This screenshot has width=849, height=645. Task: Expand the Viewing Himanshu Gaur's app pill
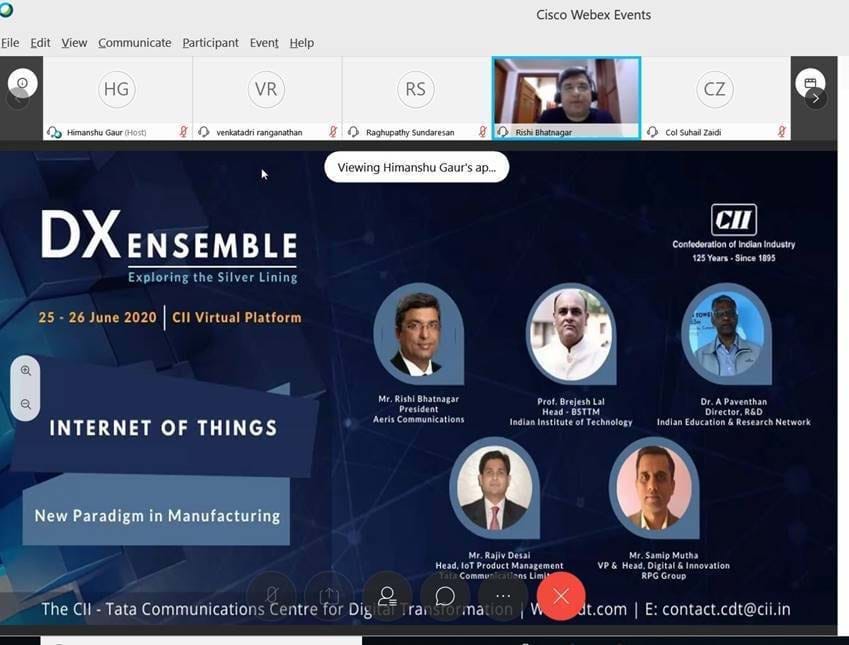416,167
